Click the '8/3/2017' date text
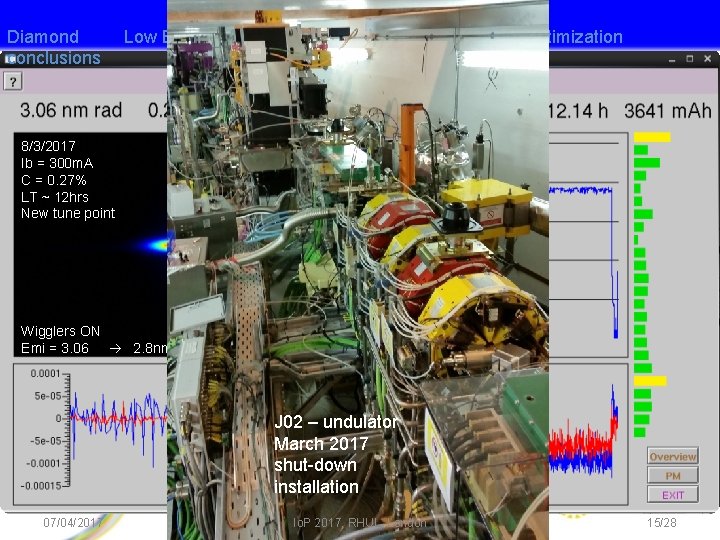Image resolution: width=720 pixels, height=540 pixels. coord(48,146)
